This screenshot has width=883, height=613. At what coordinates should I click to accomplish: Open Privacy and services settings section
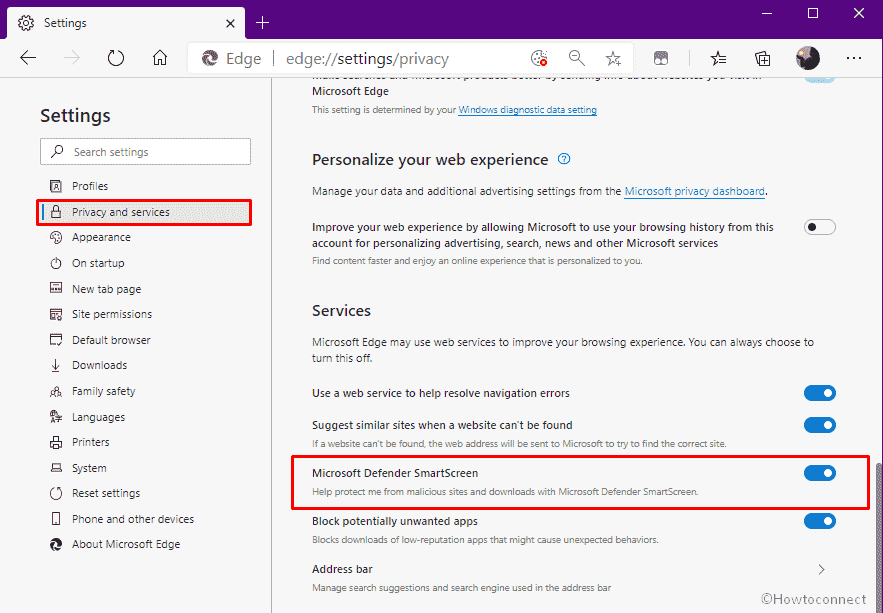click(145, 212)
